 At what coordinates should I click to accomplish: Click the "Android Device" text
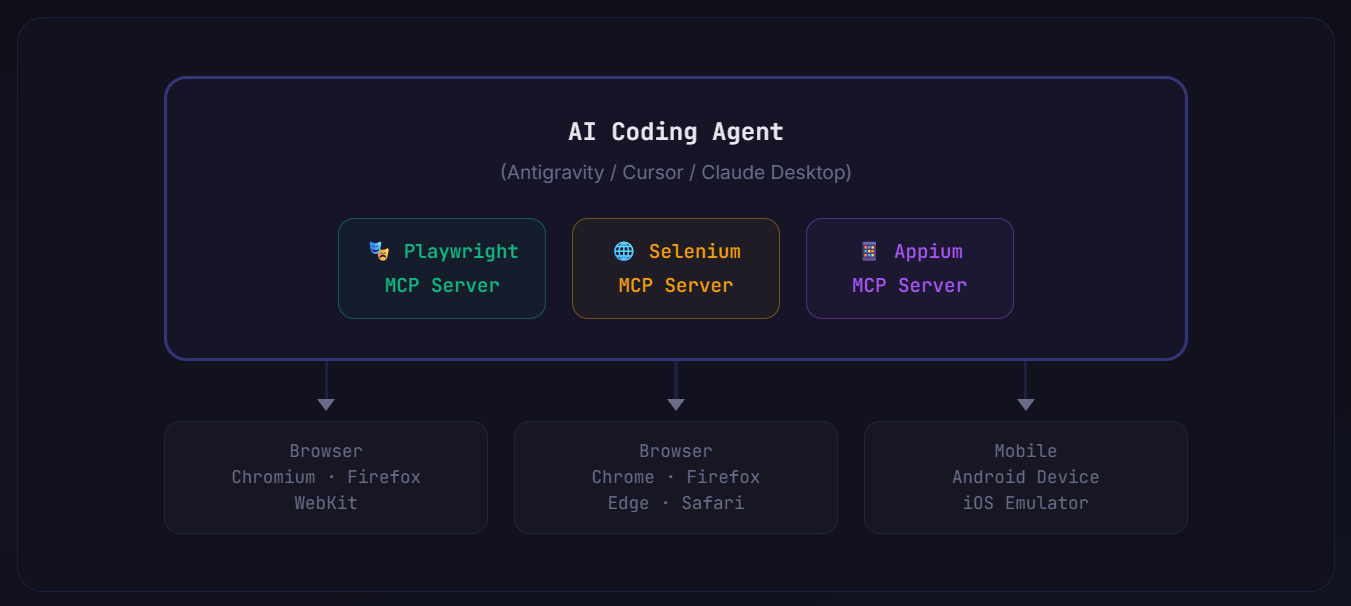1025,477
